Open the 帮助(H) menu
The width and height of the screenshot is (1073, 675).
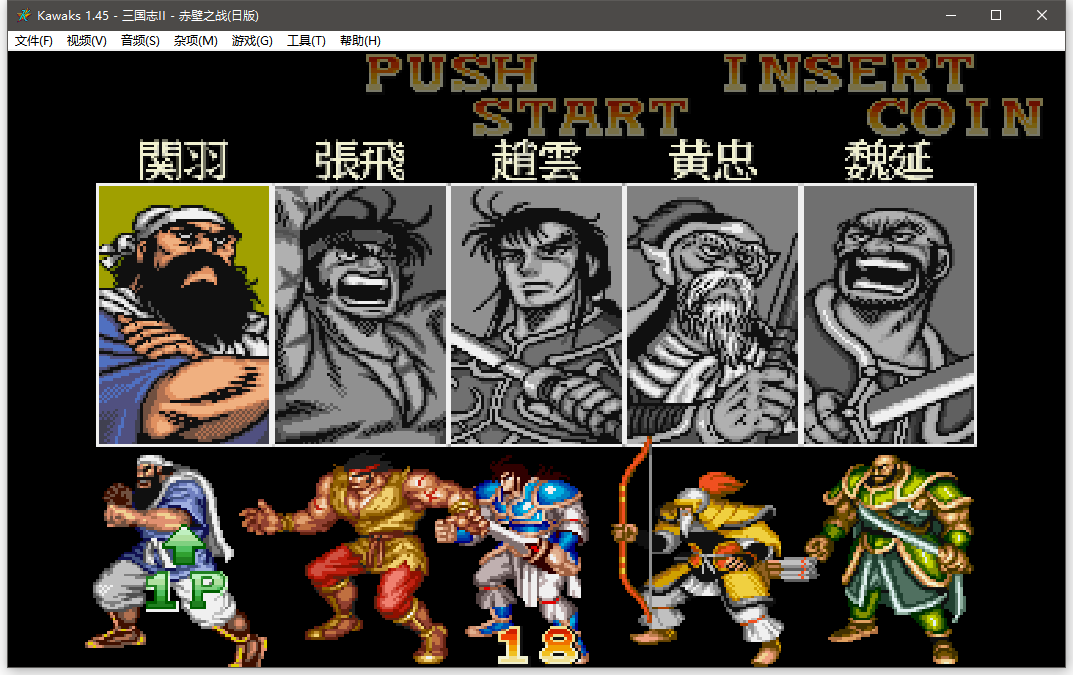[x=360, y=41]
